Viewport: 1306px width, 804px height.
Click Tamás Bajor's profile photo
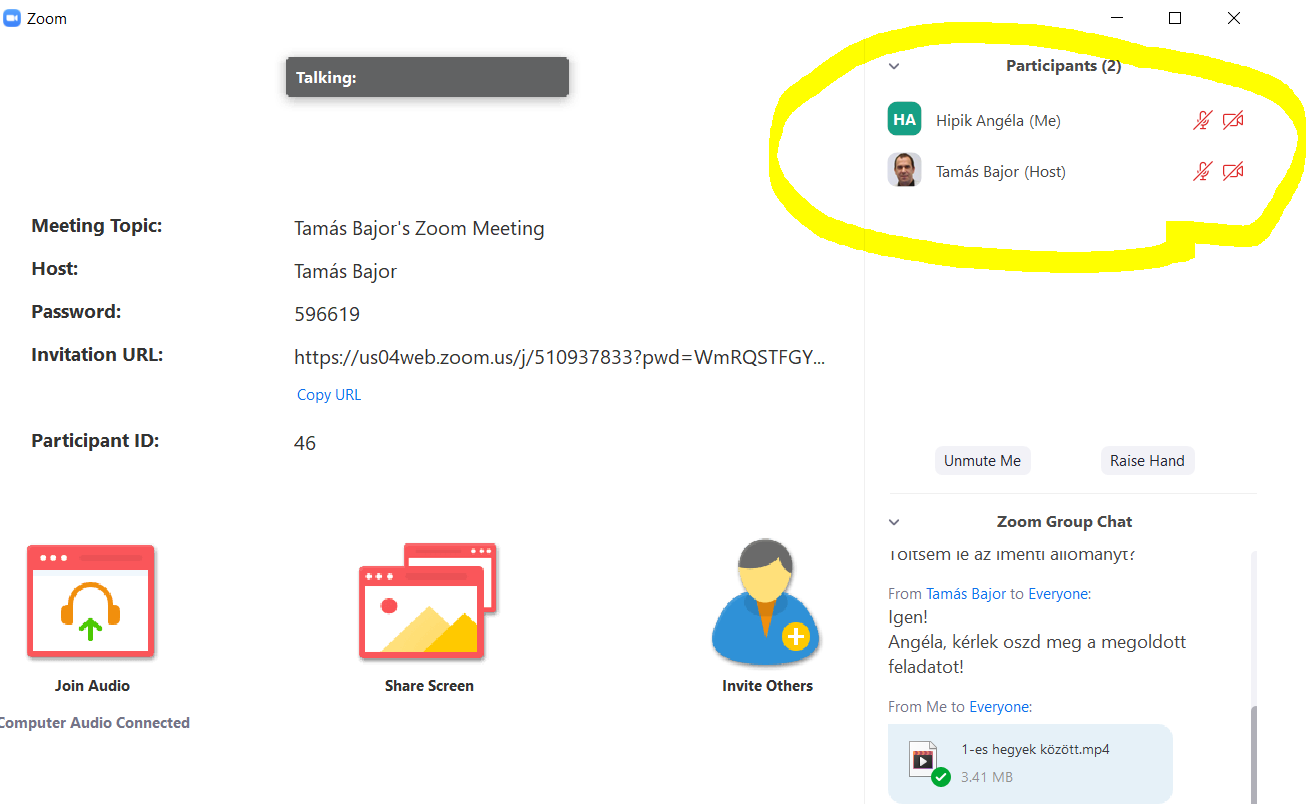click(x=904, y=170)
